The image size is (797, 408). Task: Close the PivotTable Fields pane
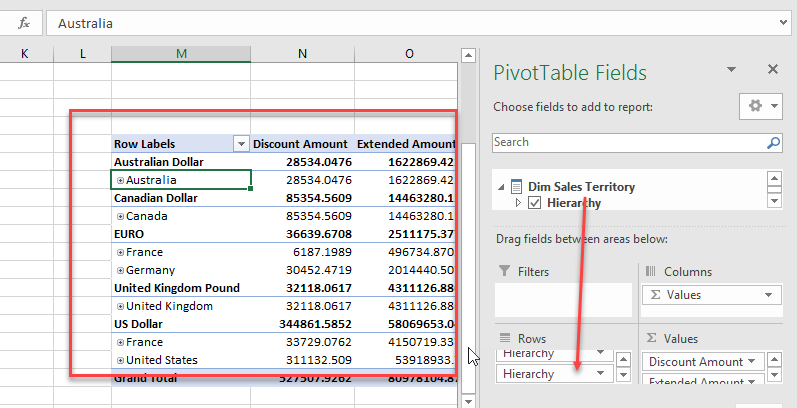pos(772,70)
